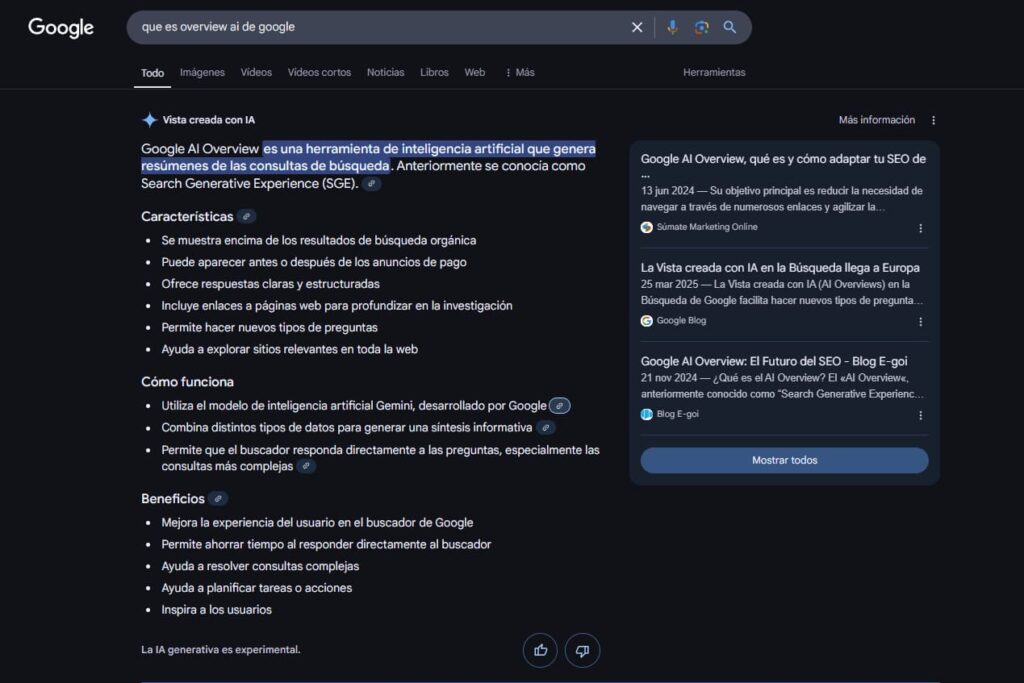This screenshot has height=683, width=1024.
Task: Select the Todo tab
Action: pos(152,73)
